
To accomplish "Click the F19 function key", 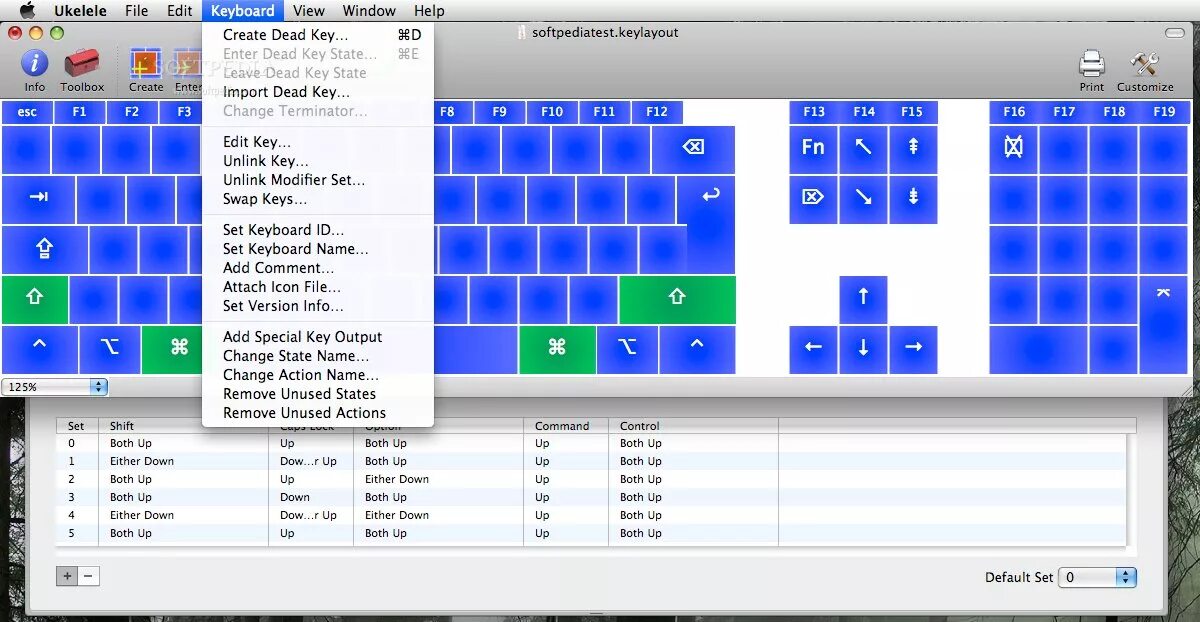I will click(x=1163, y=112).
